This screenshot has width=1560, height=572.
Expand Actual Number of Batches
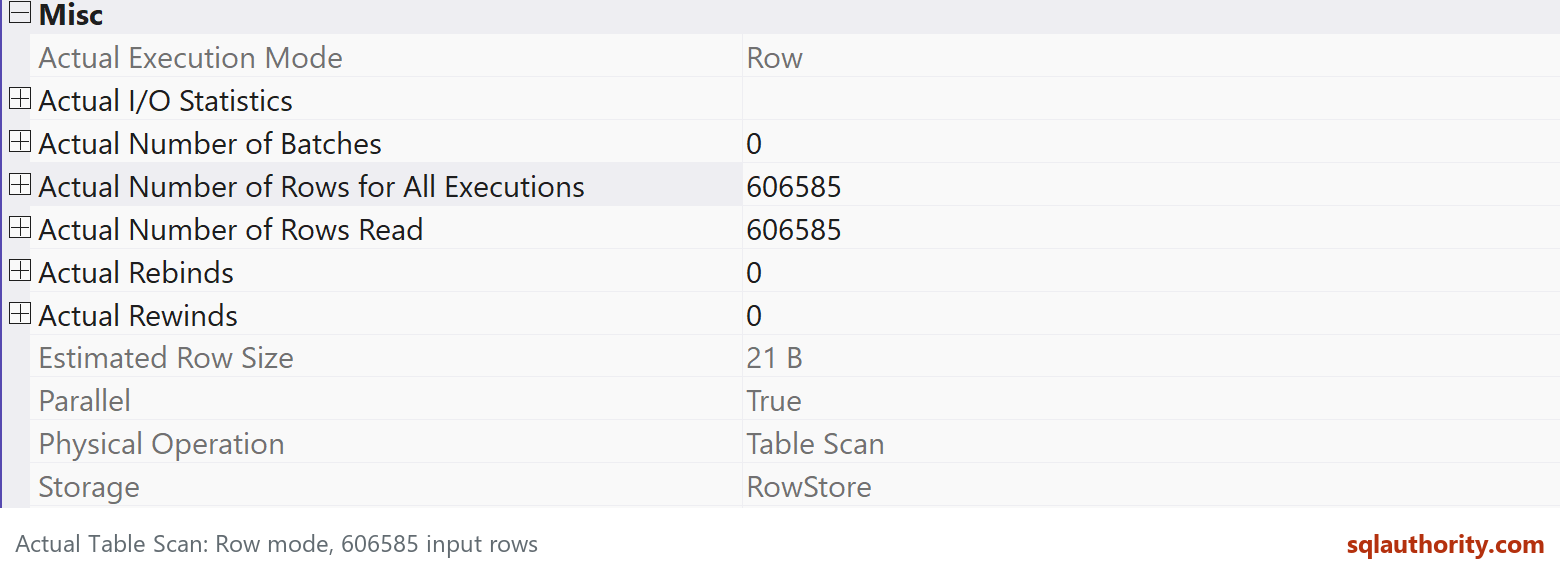pyautogui.click(x=20, y=142)
